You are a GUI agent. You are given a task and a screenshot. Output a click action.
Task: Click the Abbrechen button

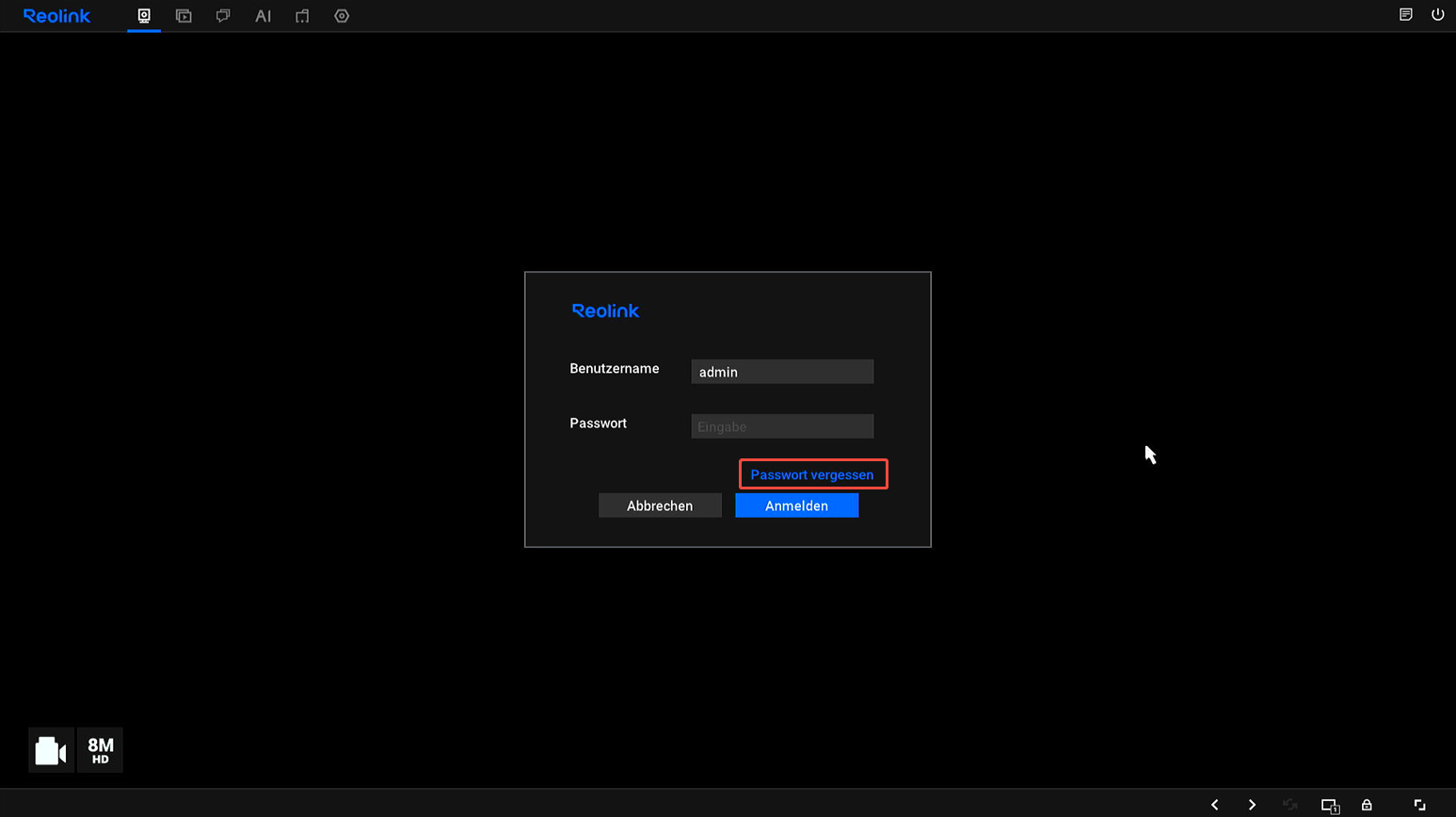point(660,505)
